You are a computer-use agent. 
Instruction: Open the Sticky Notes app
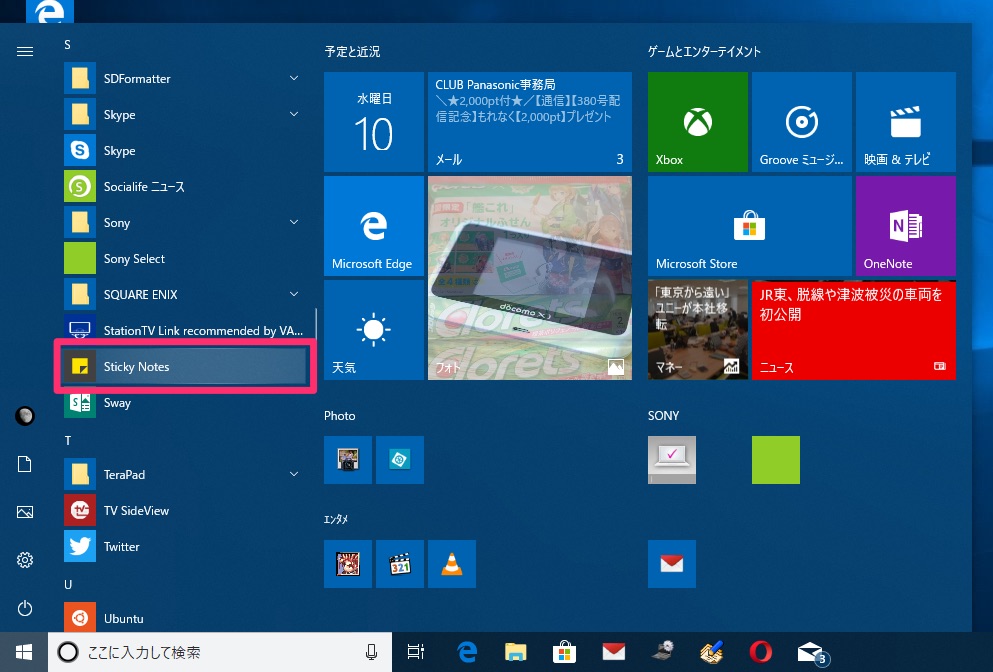(186, 367)
